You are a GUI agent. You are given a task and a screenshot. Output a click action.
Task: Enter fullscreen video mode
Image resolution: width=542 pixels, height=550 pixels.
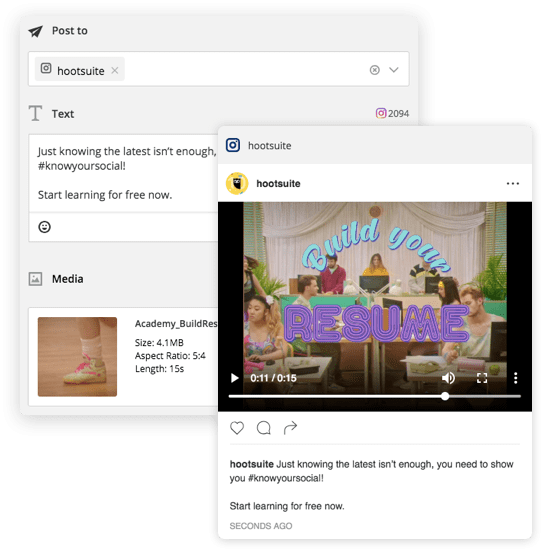[x=482, y=378]
